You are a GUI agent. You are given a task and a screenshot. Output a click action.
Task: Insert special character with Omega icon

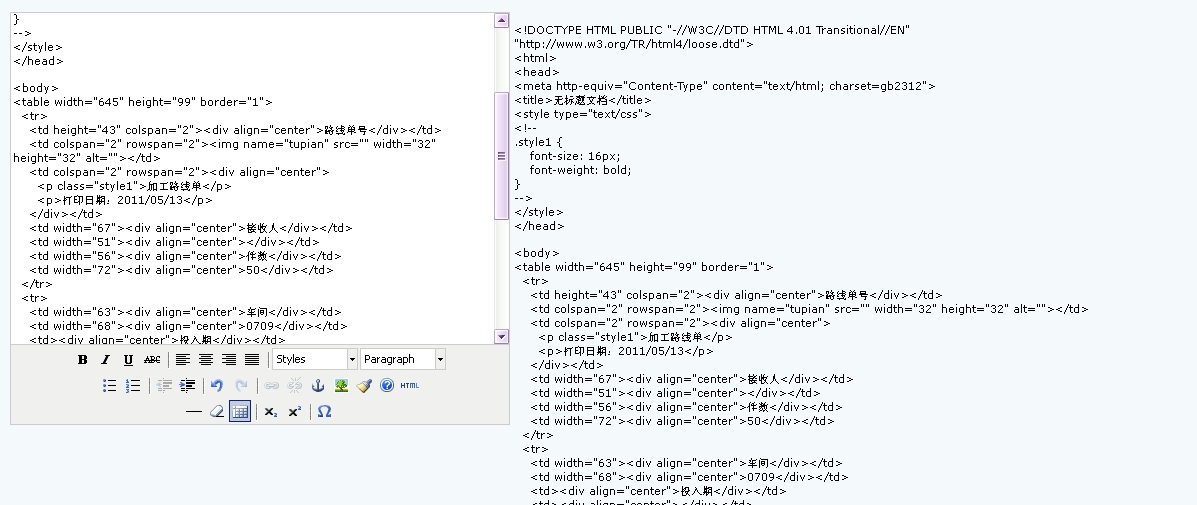tap(324, 412)
